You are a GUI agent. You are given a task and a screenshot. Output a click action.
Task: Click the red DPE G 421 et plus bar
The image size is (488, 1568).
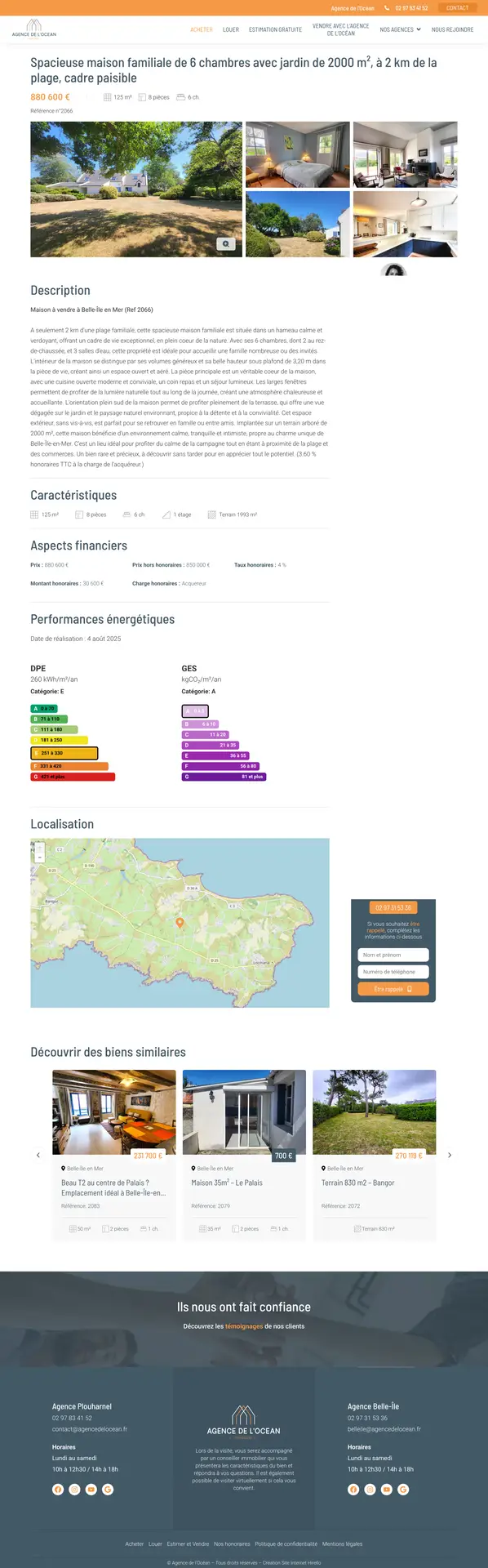click(x=73, y=777)
